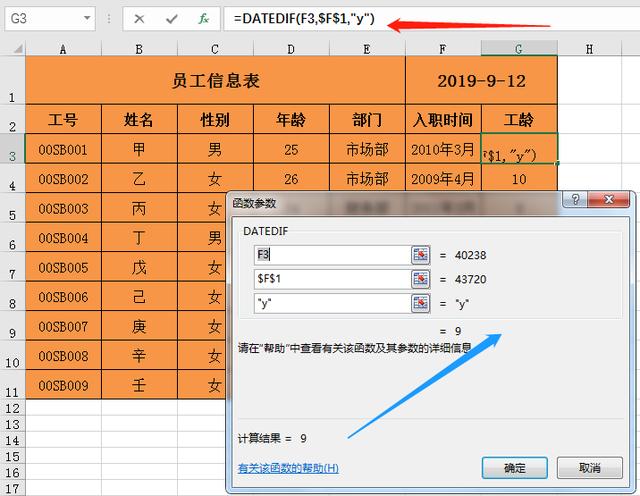Select cell 00SB001
This screenshot has width=640, height=496.
63,149
